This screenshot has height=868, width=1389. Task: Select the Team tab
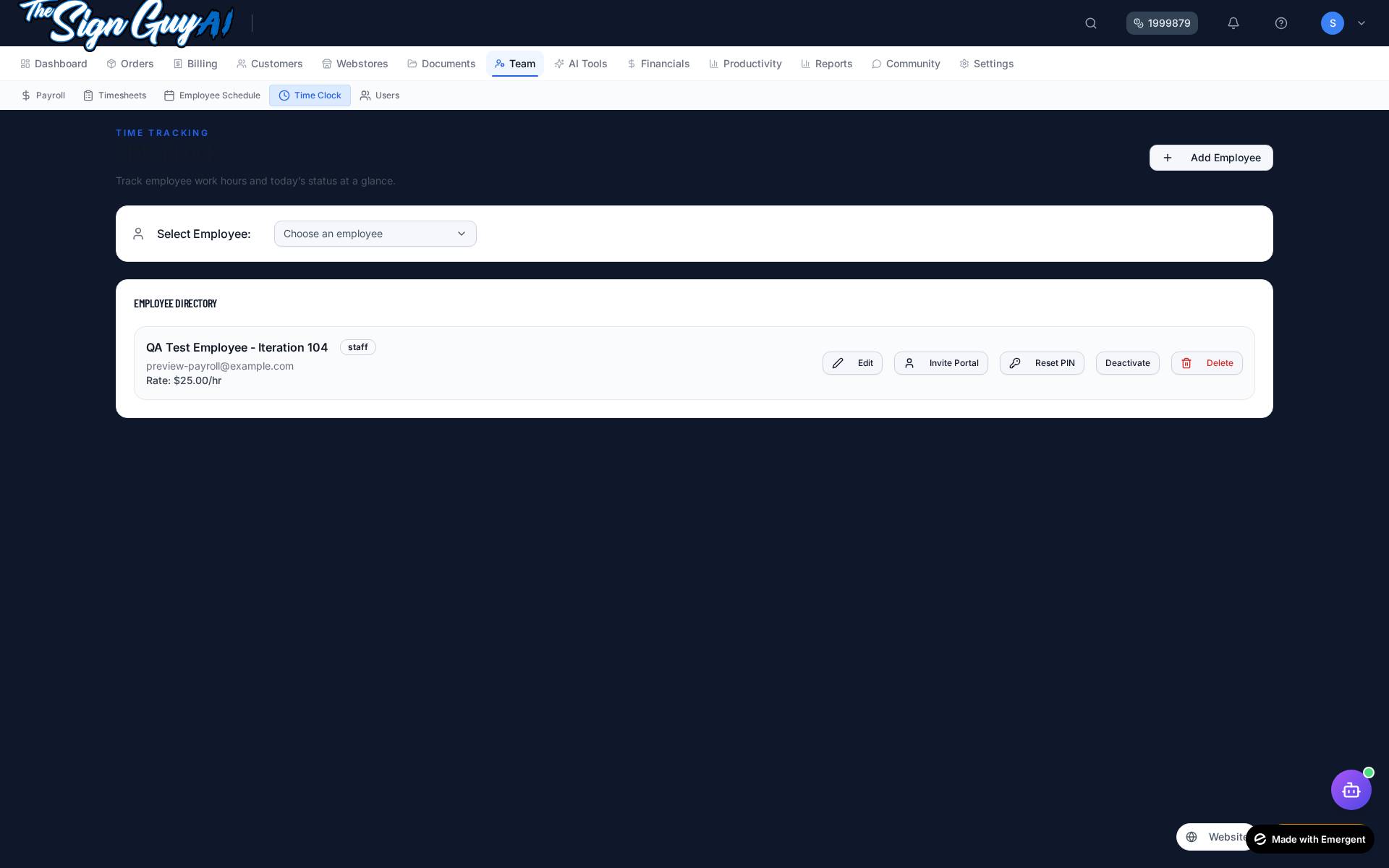(x=515, y=64)
